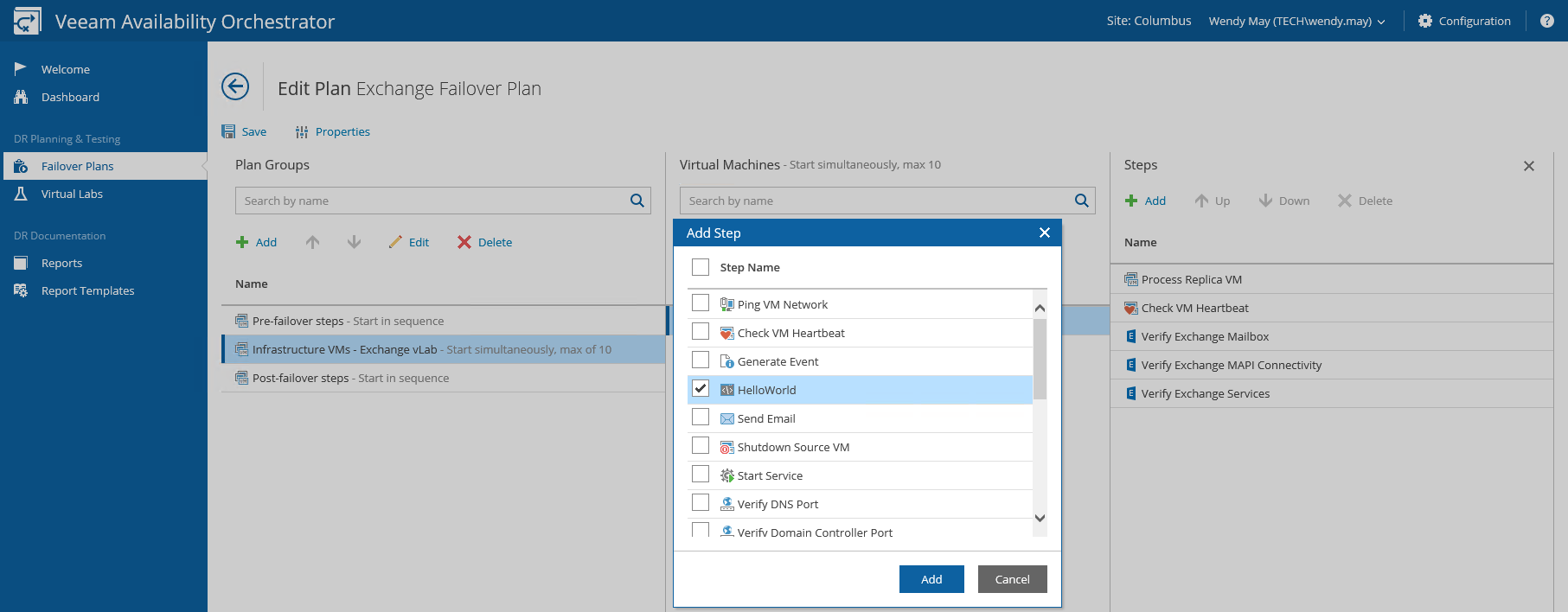
Task: Cancel the Add Step dialog
Action: [x=1013, y=579]
